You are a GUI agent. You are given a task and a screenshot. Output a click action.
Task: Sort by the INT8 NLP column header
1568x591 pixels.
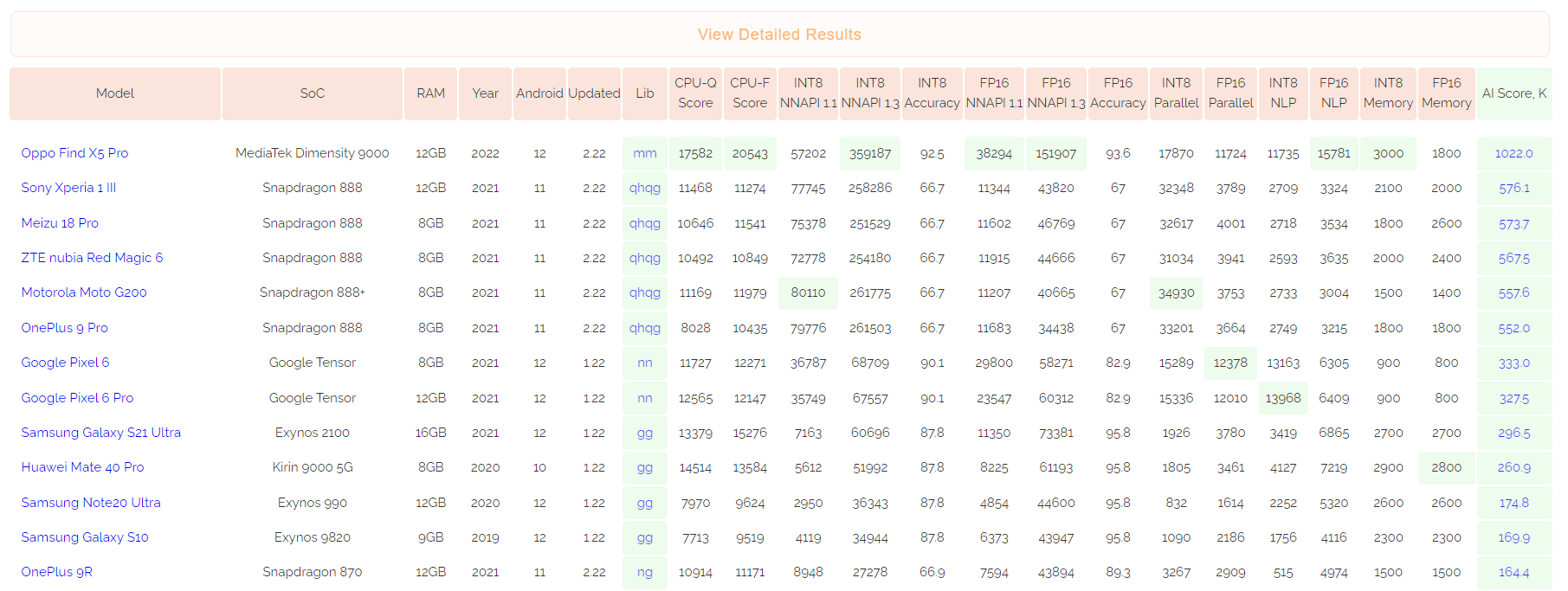(1283, 93)
